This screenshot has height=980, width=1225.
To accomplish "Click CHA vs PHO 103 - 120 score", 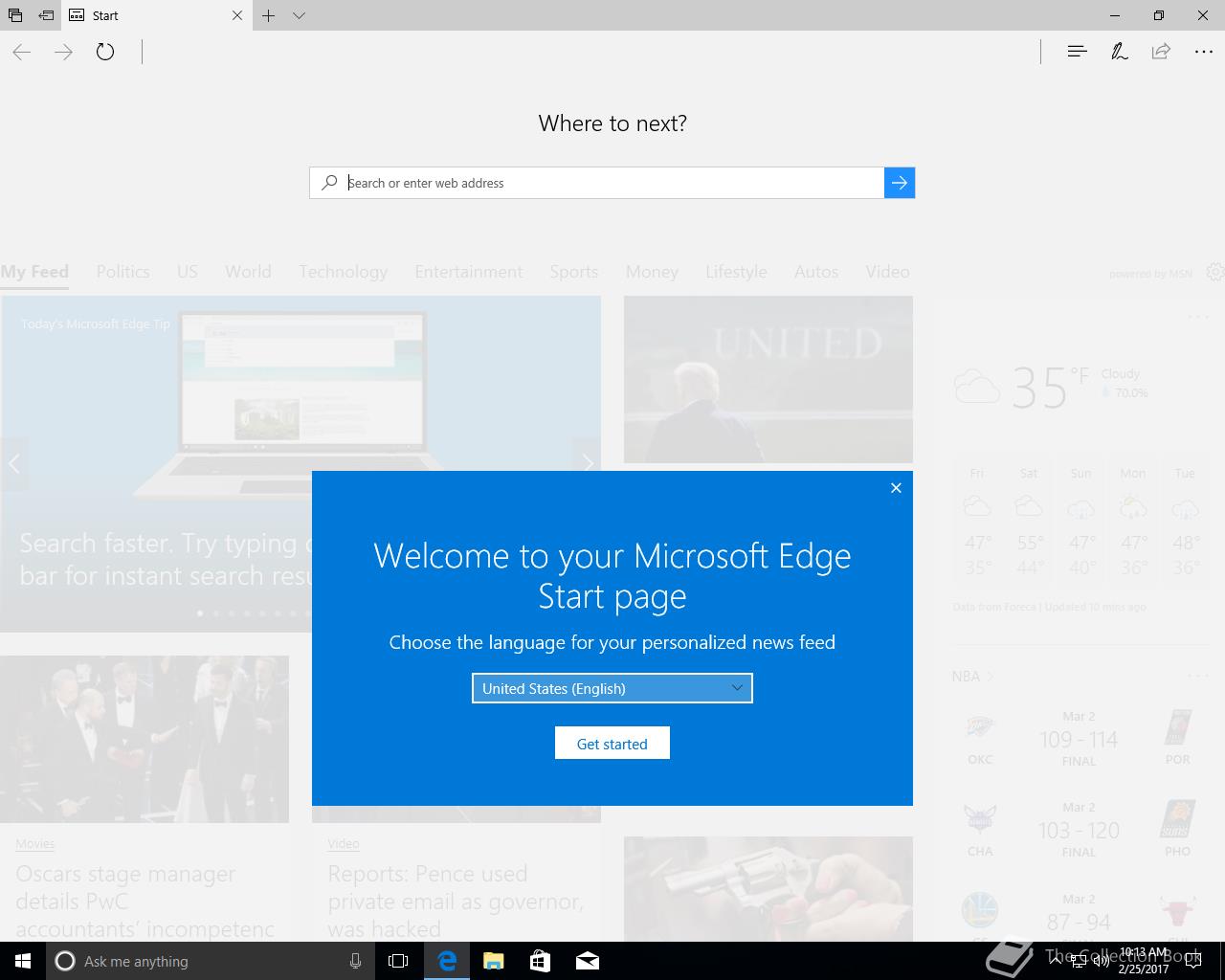I will point(1079,831).
